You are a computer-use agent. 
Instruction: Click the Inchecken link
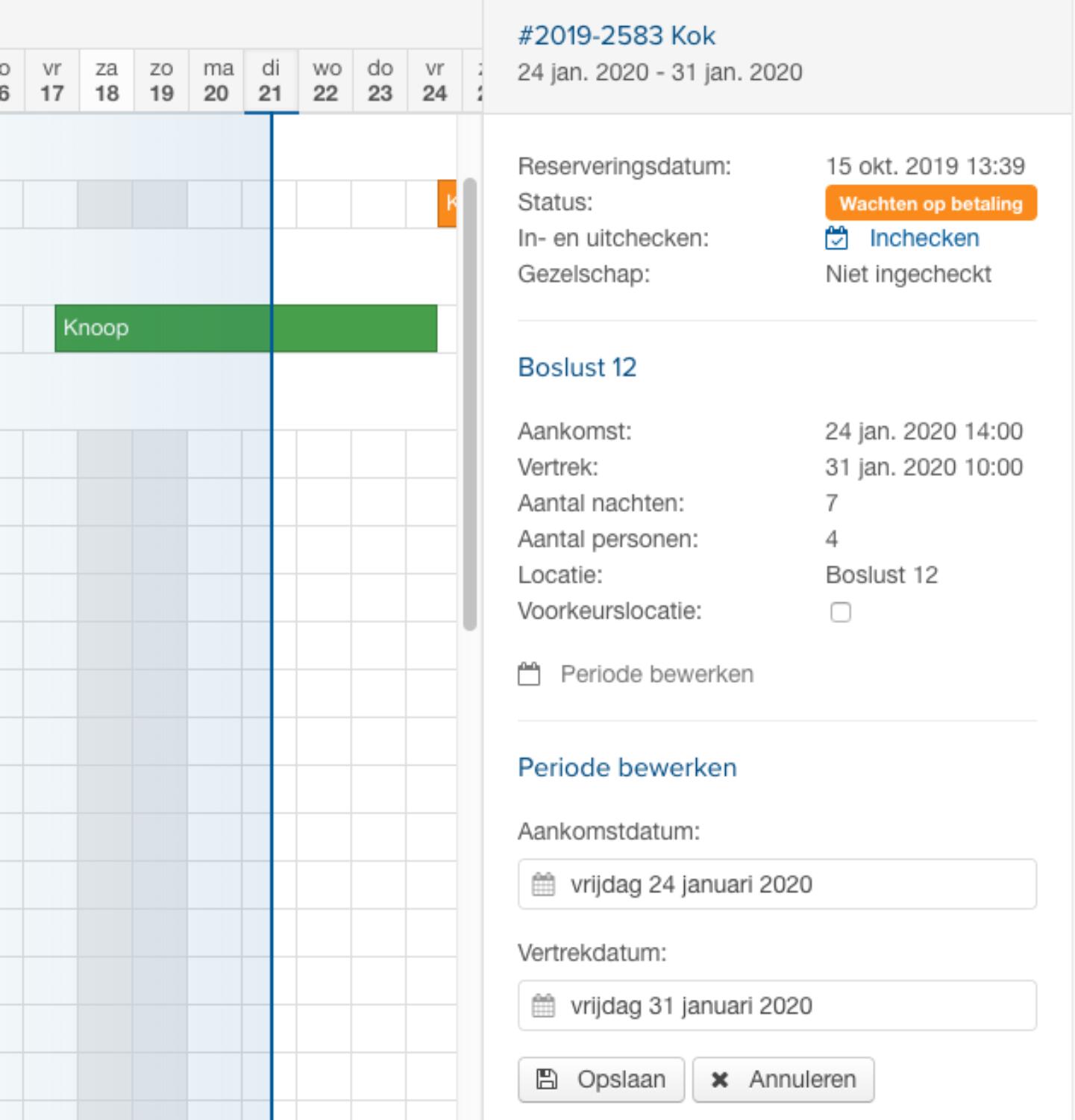(x=924, y=238)
